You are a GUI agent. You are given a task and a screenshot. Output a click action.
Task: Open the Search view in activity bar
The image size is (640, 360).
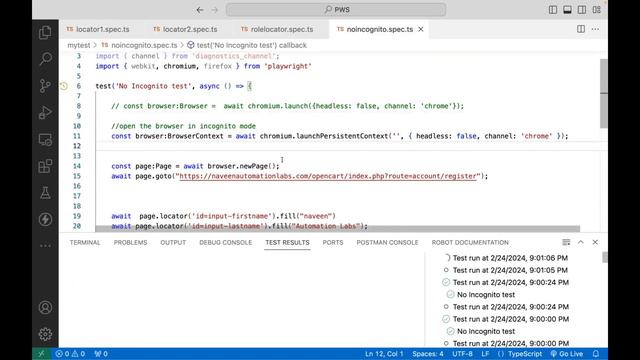(45, 59)
